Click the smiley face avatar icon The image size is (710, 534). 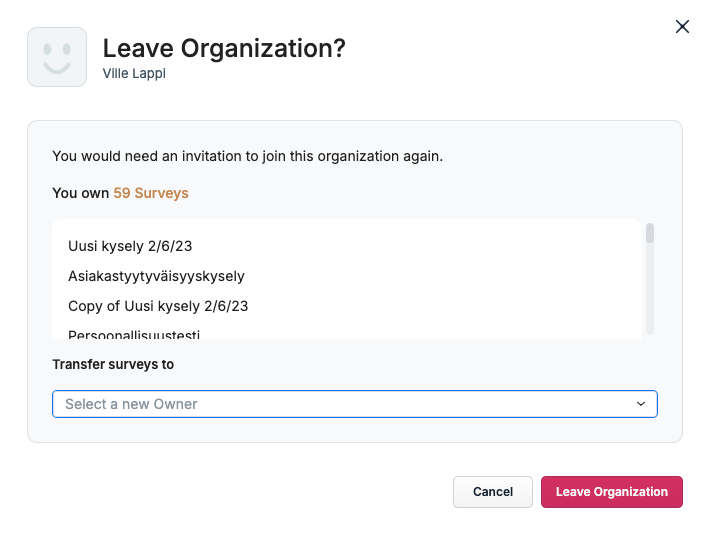click(57, 57)
